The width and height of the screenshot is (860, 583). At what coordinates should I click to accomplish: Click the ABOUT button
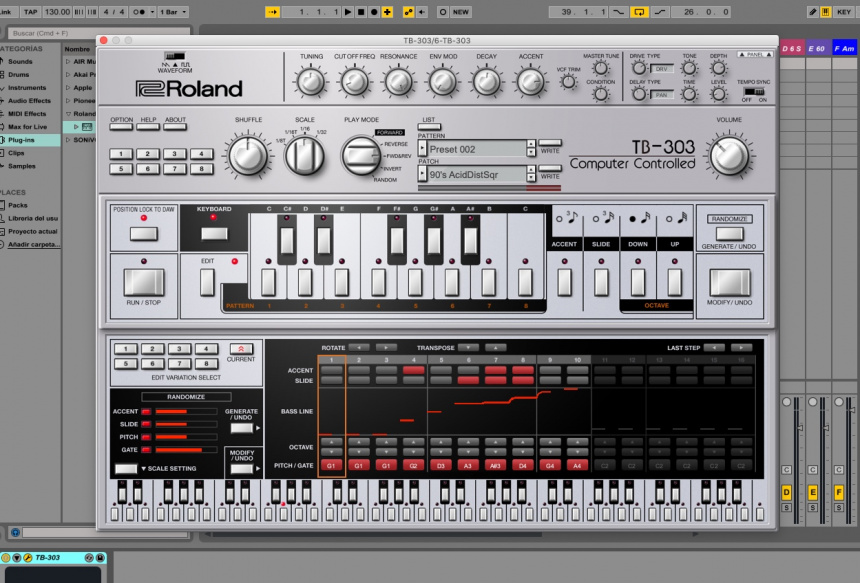click(175, 125)
